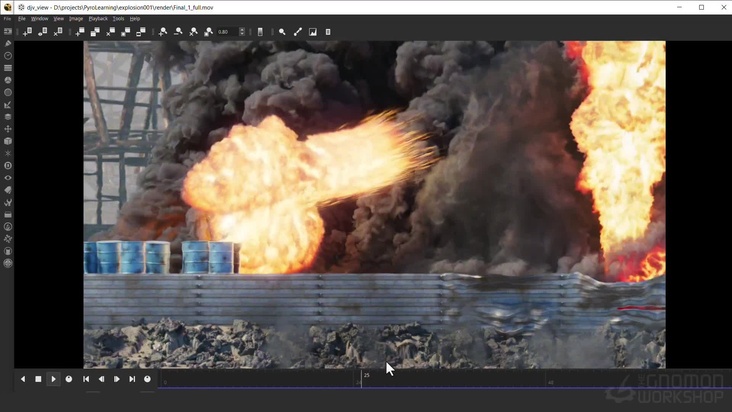
Task: Step back one frame
Action: coord(101,379)
